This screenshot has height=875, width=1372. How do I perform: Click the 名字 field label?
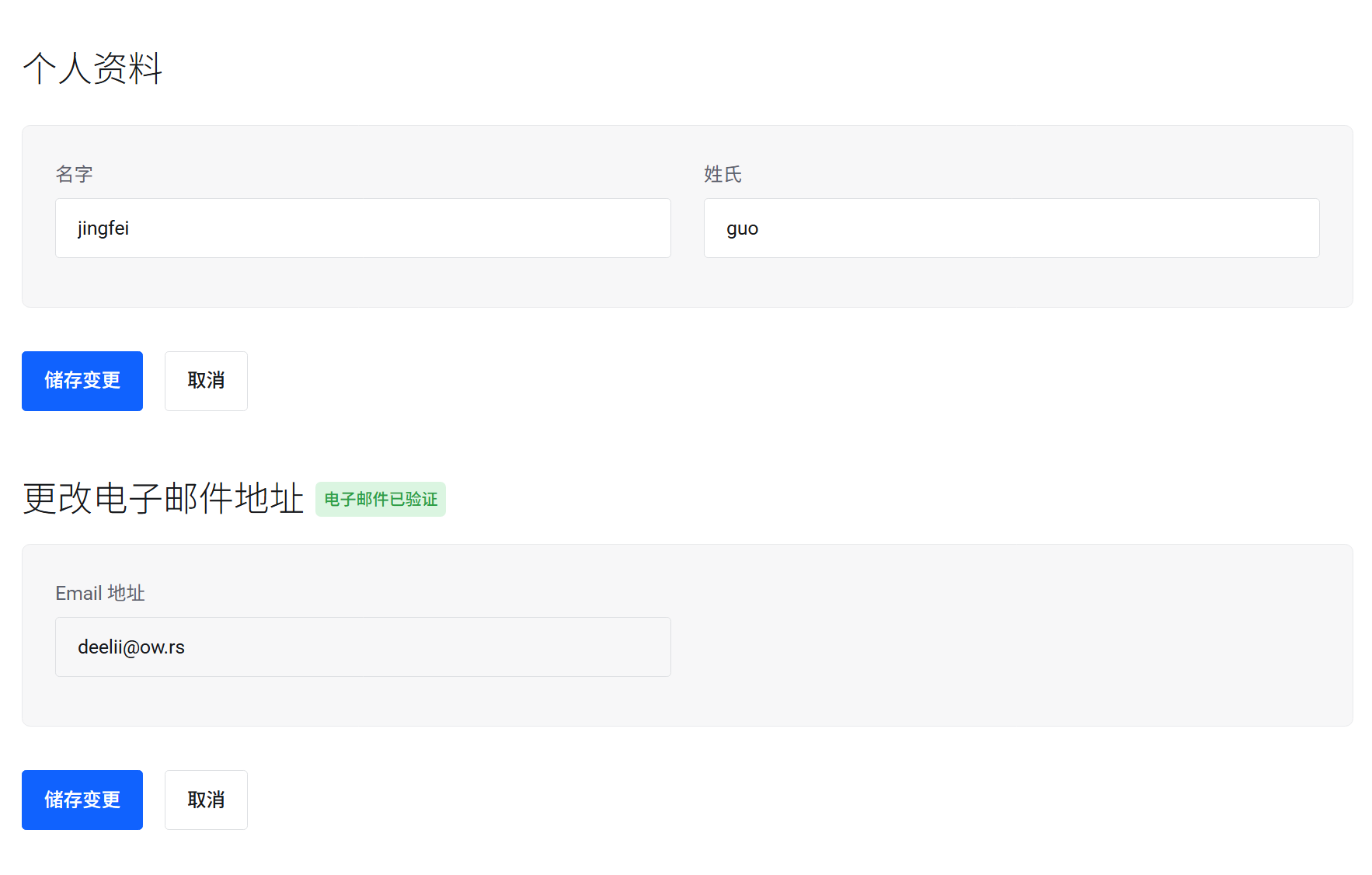coord(75,174)
